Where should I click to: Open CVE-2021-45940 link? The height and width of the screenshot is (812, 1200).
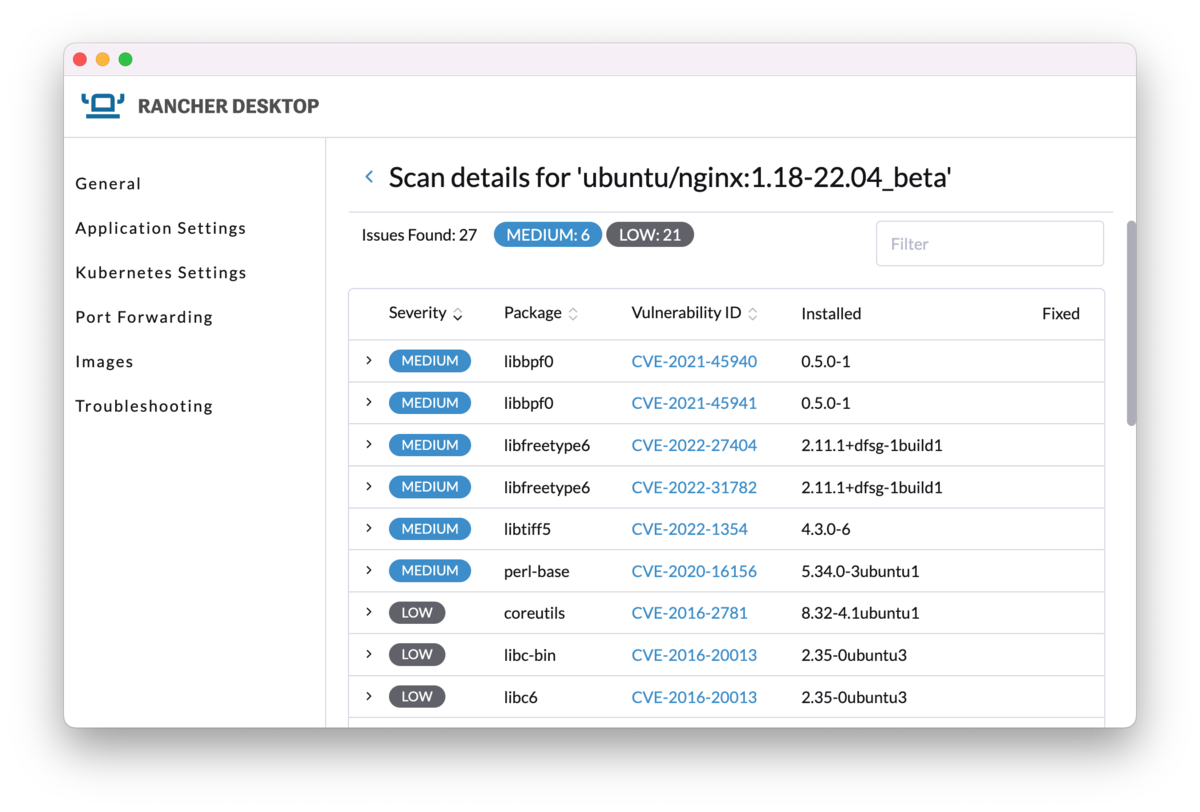pos(694,361)
